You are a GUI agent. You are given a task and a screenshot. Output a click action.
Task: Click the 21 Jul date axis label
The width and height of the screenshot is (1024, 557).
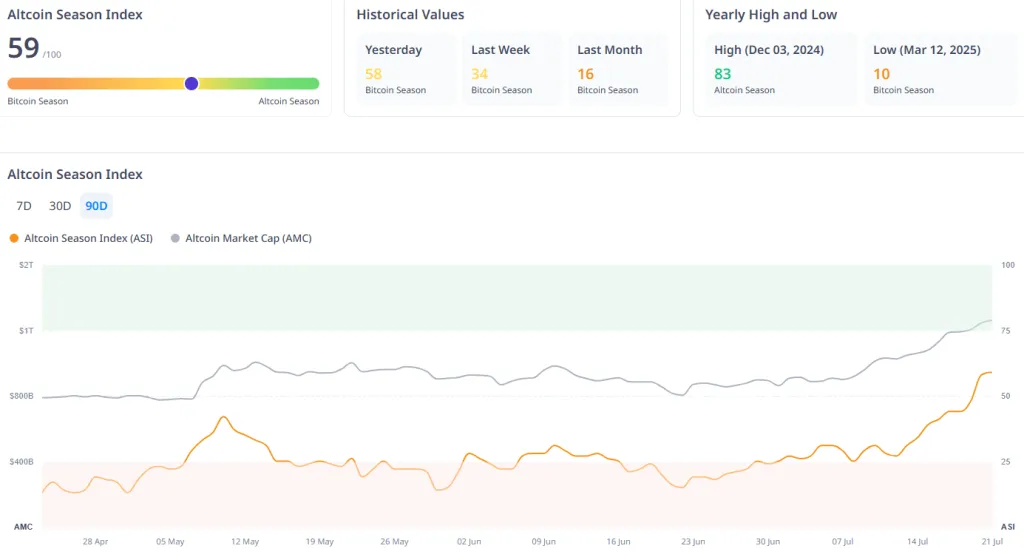(x=992, y=541)
